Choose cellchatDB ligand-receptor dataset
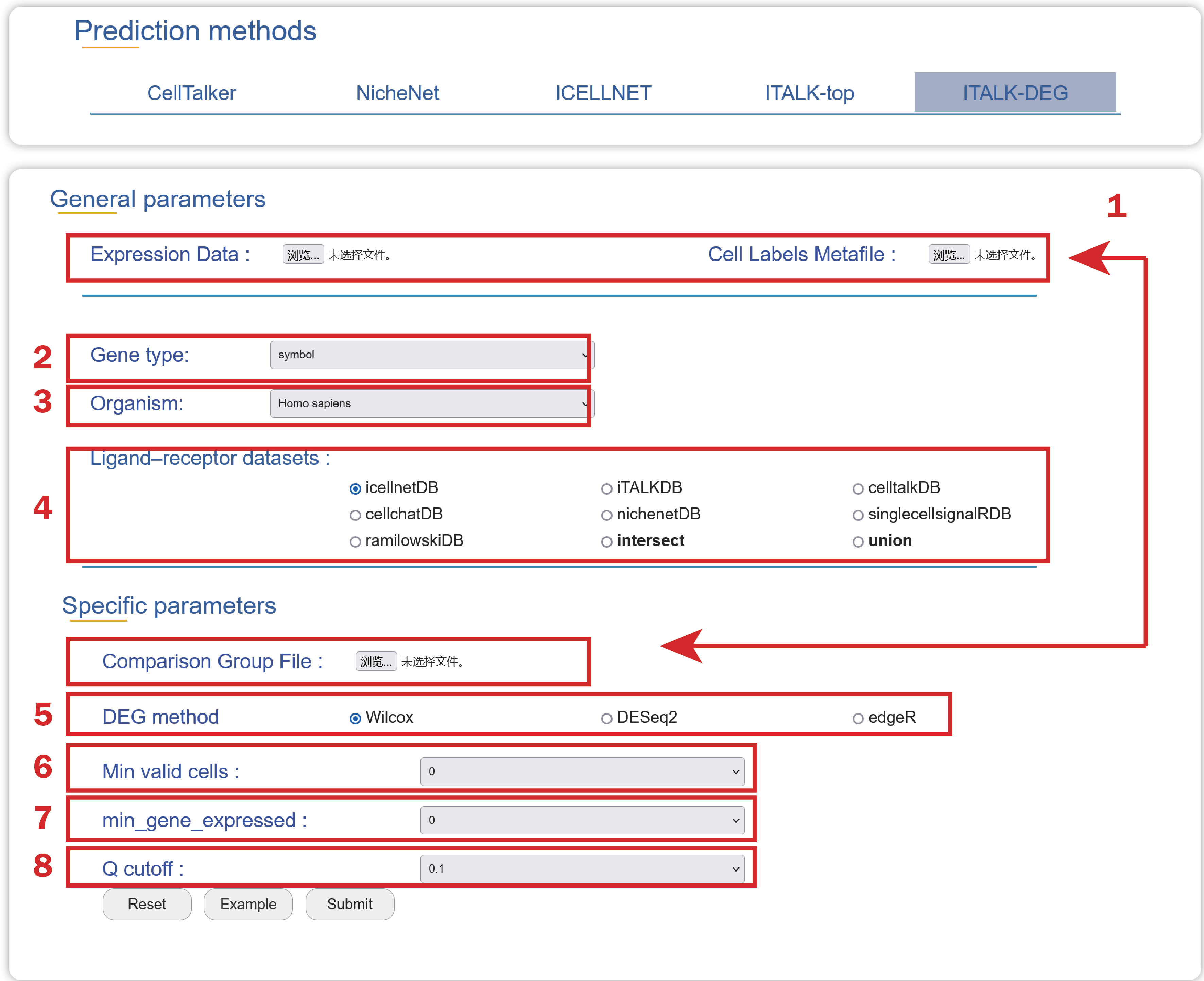The height and width of the screenshot is (981, 1204). pyautogui.click(x=355, y=515)
